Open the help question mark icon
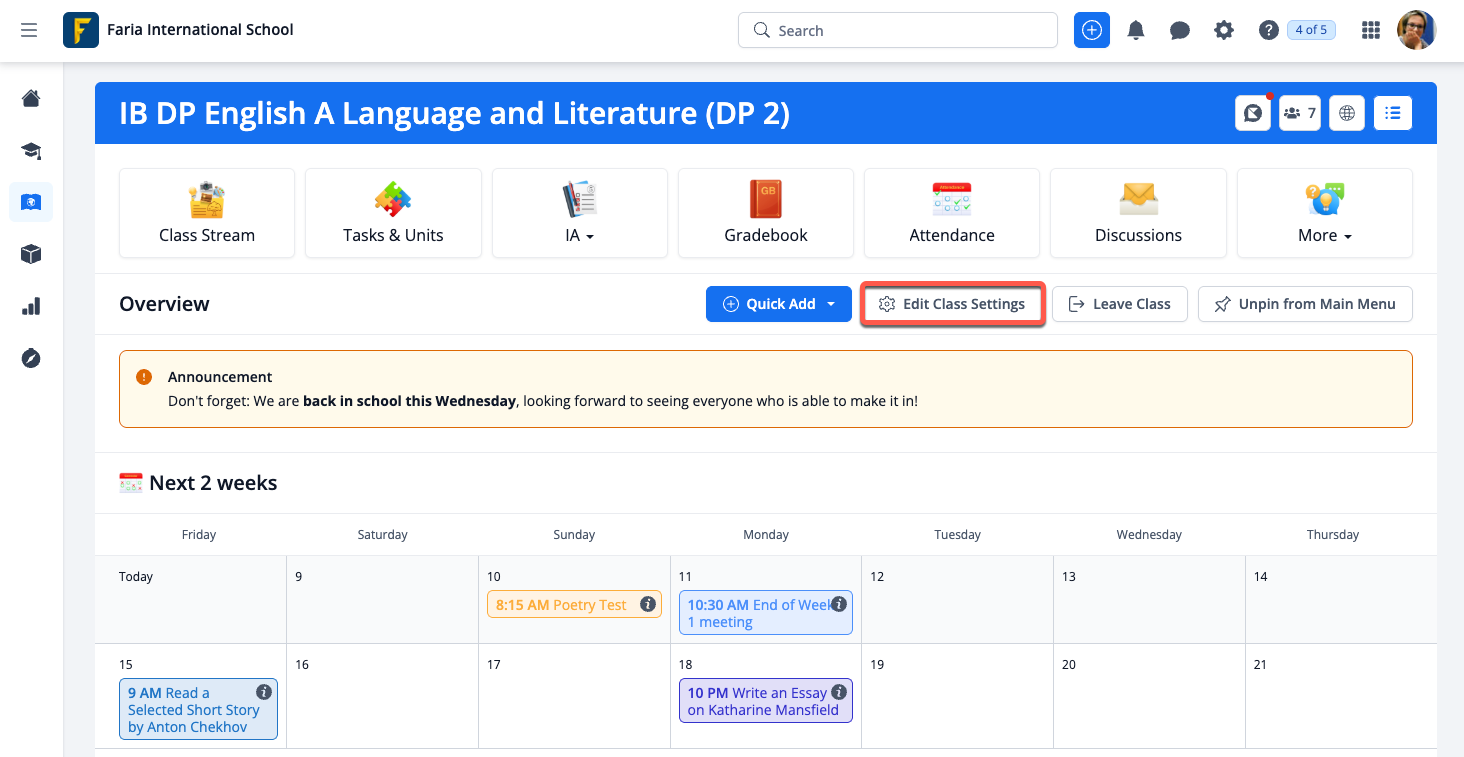 pyautogui.click(x=1268, y=30)
